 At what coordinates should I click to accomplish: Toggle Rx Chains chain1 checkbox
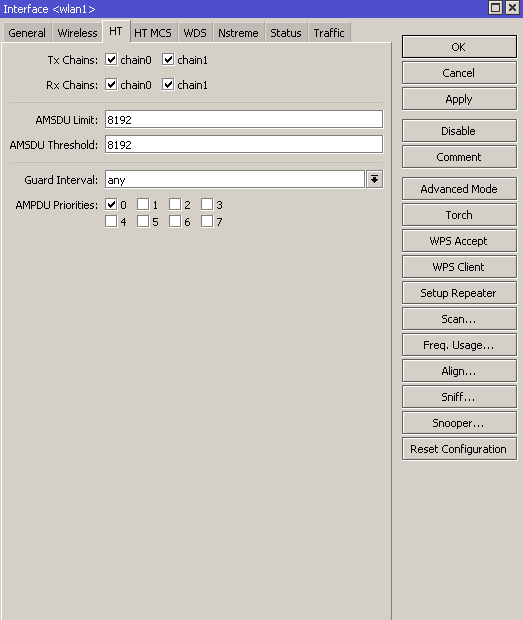click(168, 85)
